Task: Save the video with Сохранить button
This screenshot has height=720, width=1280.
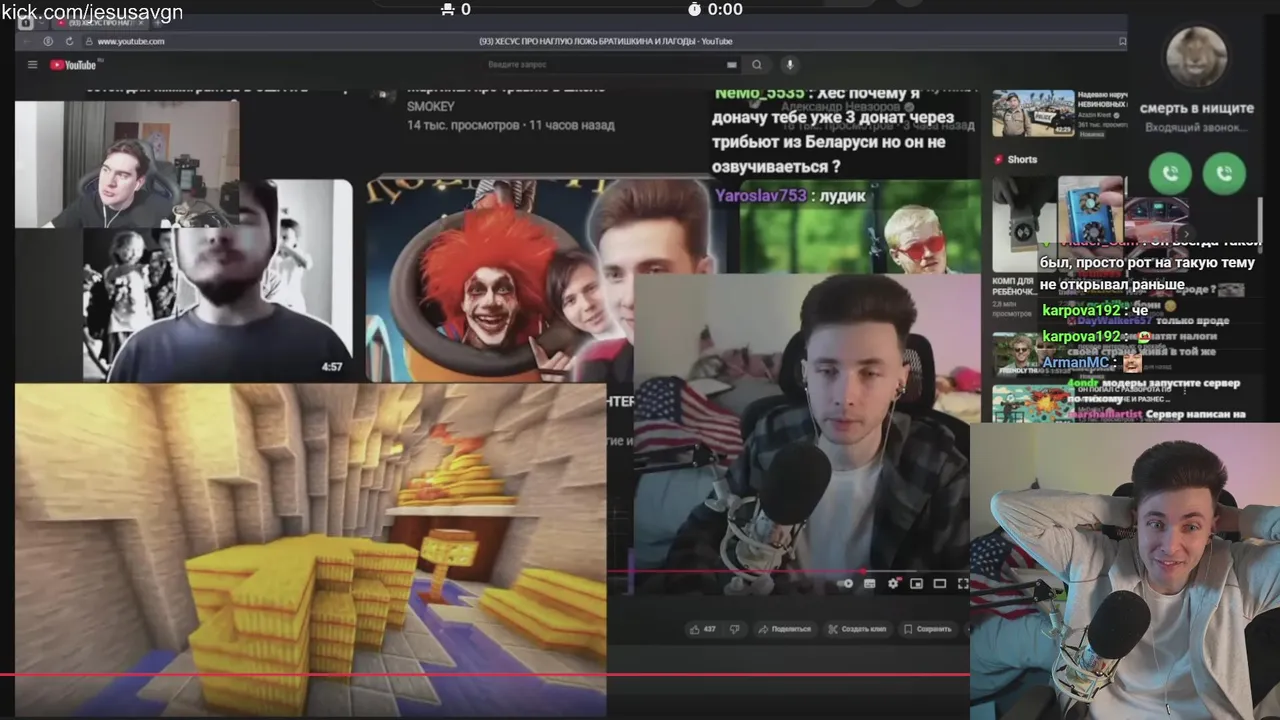Action: click(x=927, y=629)
